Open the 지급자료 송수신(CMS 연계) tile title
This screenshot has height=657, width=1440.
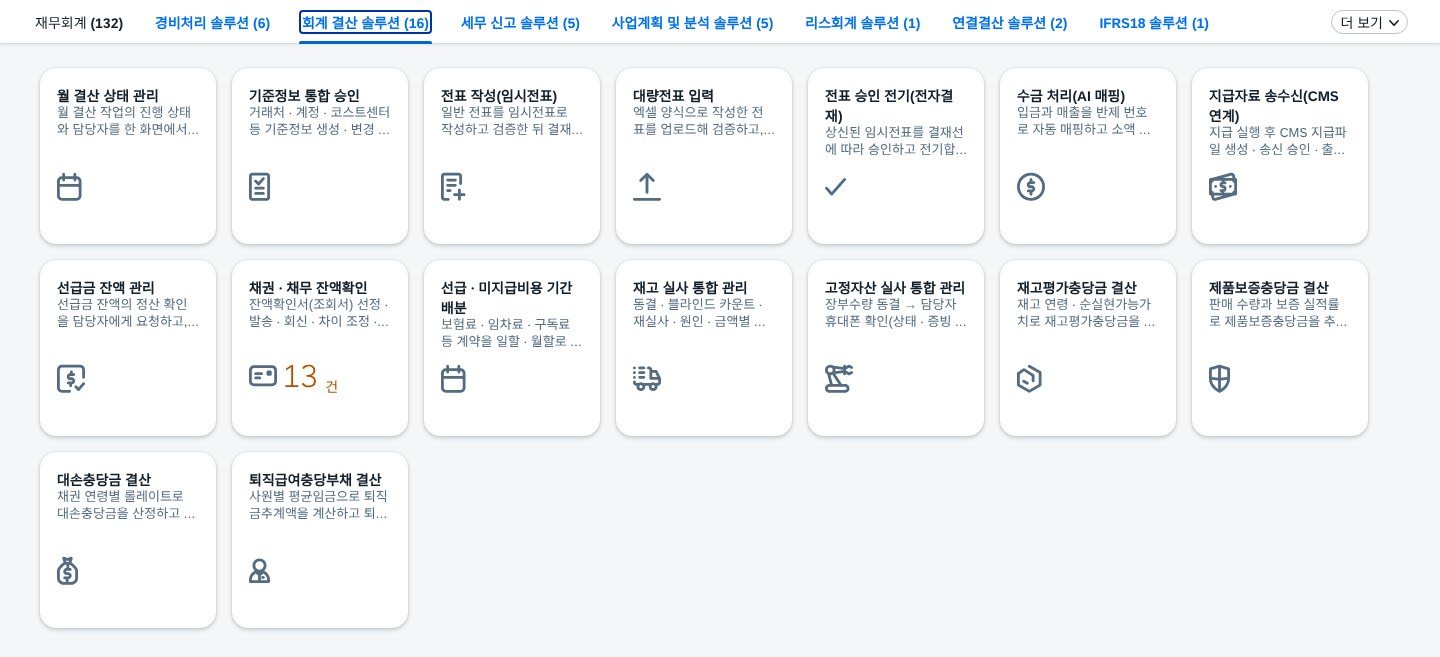click(x=1273, y=105)
